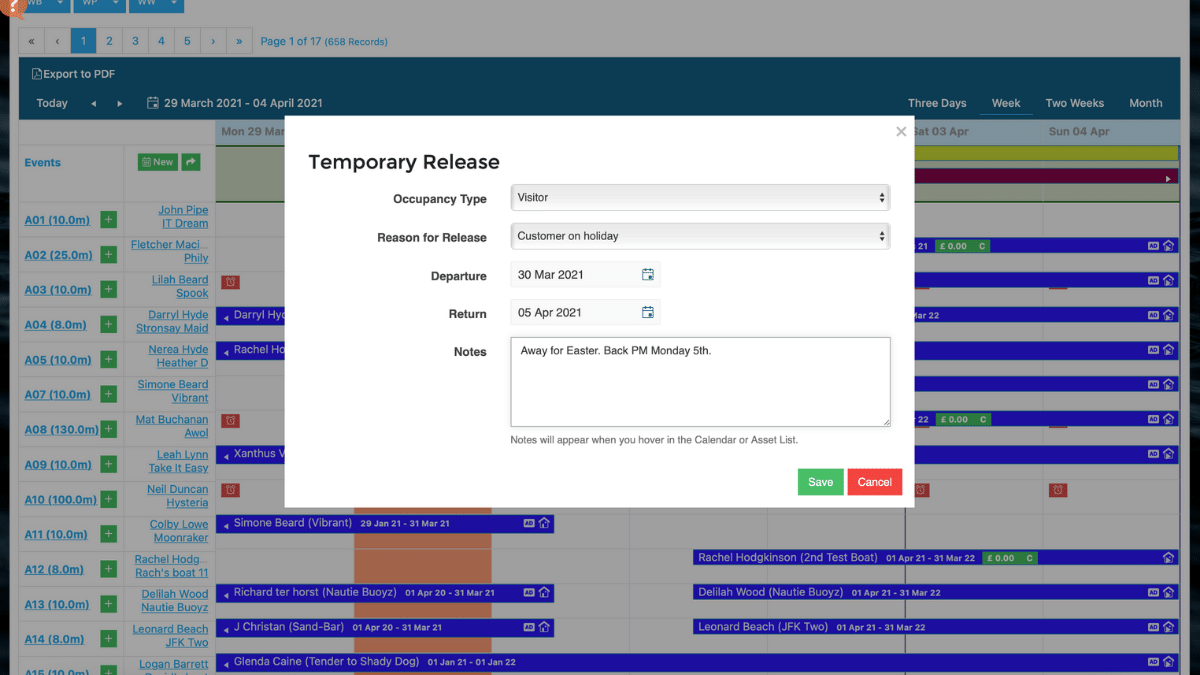Open the Departure date picker calendar icon
1200x675 pixels.
pyautogui.click(x=647, y=275)
